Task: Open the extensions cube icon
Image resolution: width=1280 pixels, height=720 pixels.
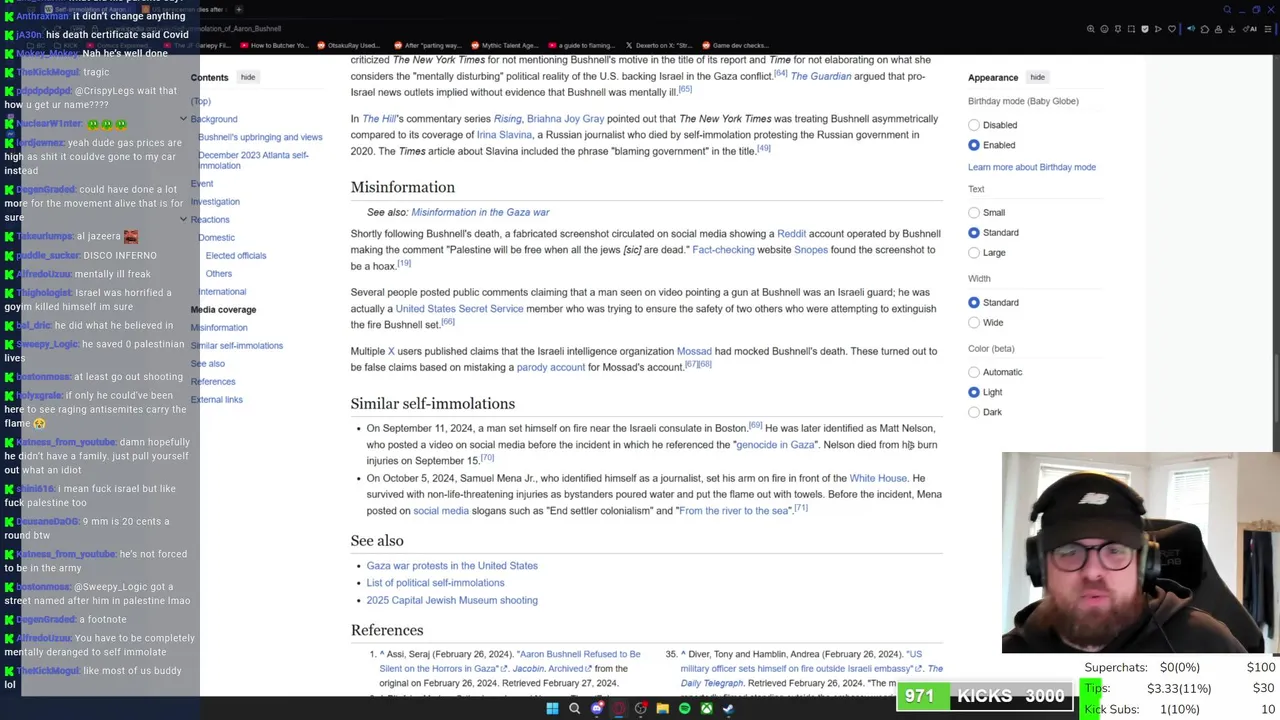Action: pos(1205,29)
